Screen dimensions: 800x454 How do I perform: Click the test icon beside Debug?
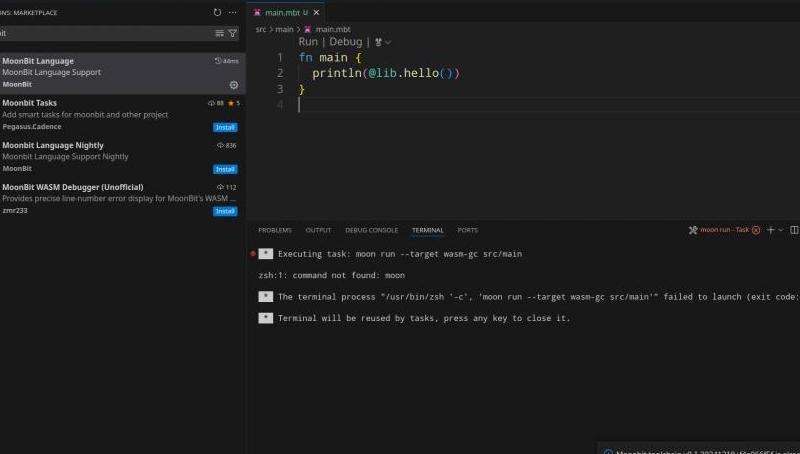click(379, 42)
